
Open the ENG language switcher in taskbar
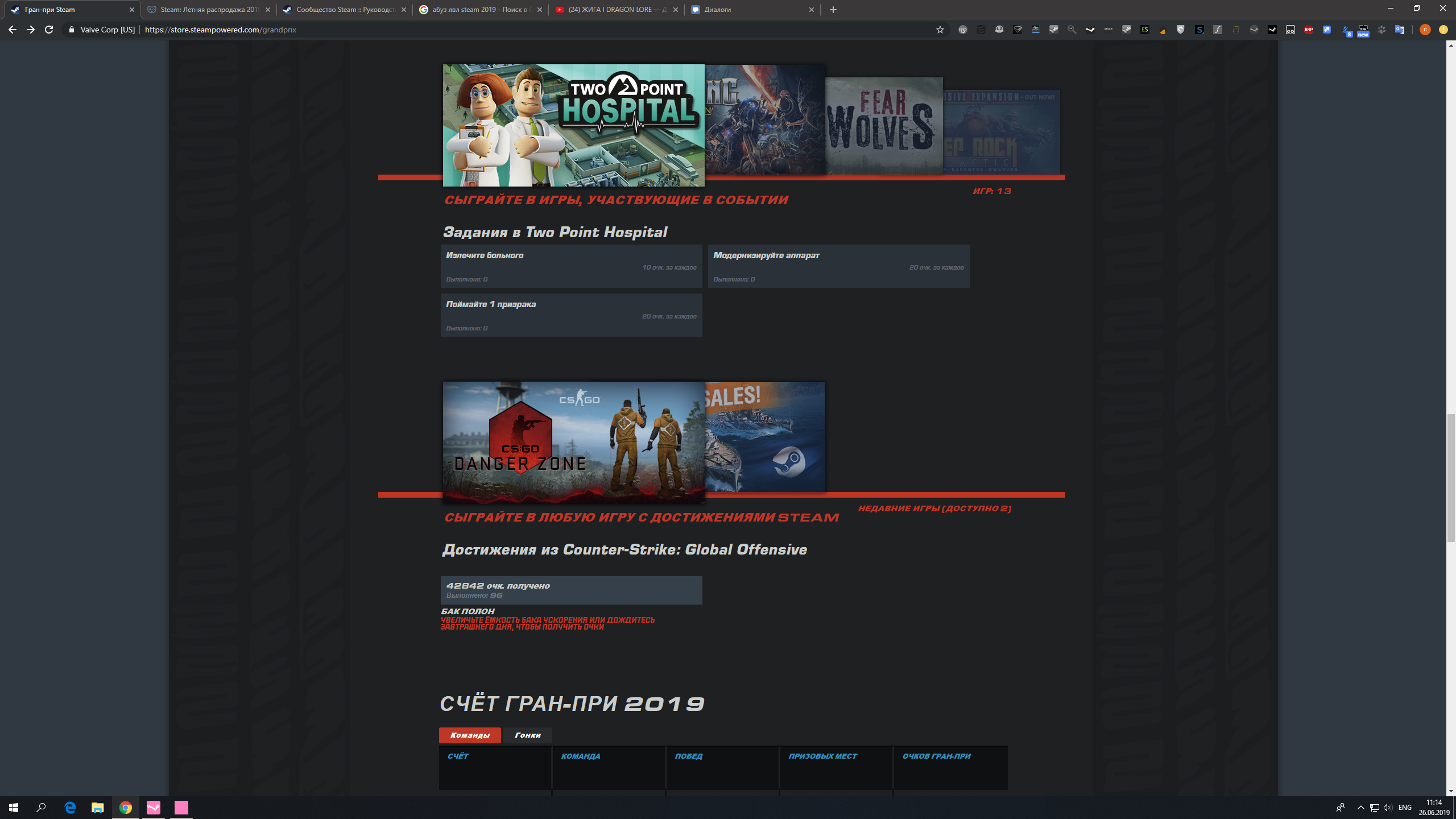[x=1405, y=808]
